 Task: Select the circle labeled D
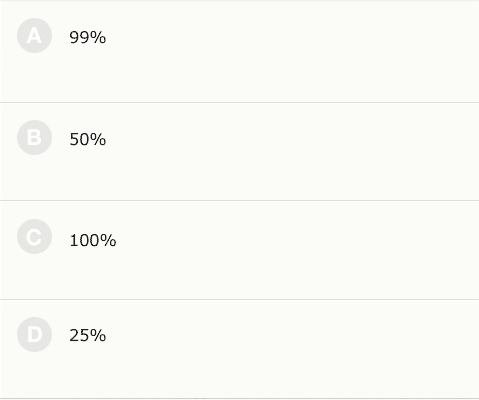point(34,334)
